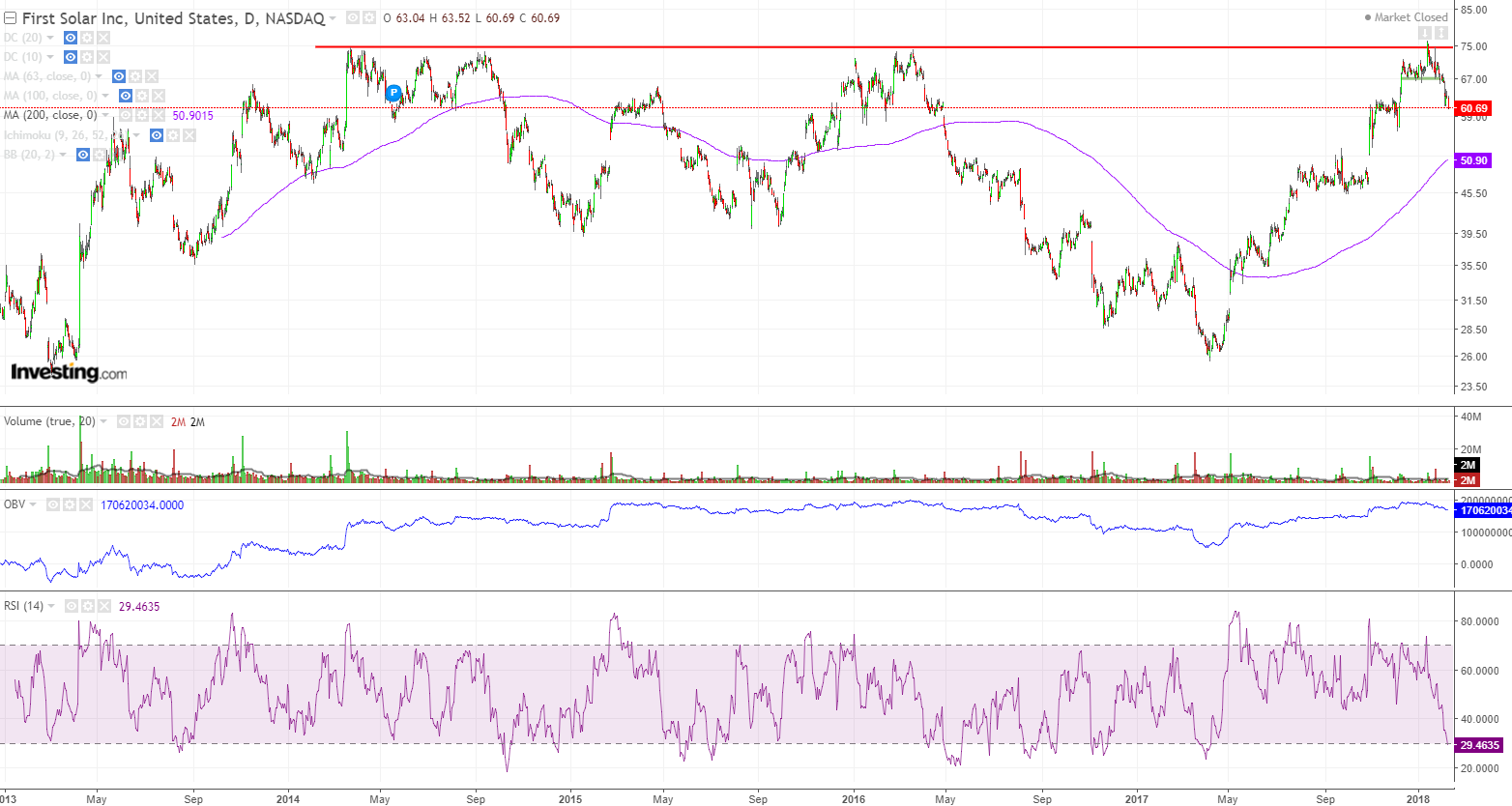1512x806 pixels.
Task: Open MA (200, close, 0) settings gear
Action: tap(142, 115)
